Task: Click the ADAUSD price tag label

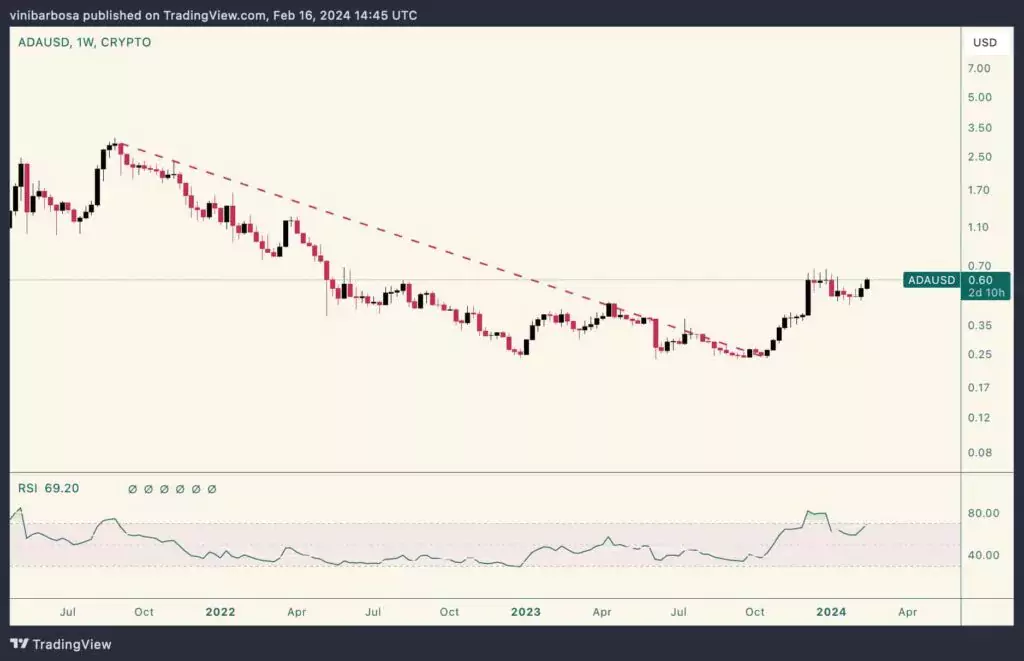Action: click(931, 280)
